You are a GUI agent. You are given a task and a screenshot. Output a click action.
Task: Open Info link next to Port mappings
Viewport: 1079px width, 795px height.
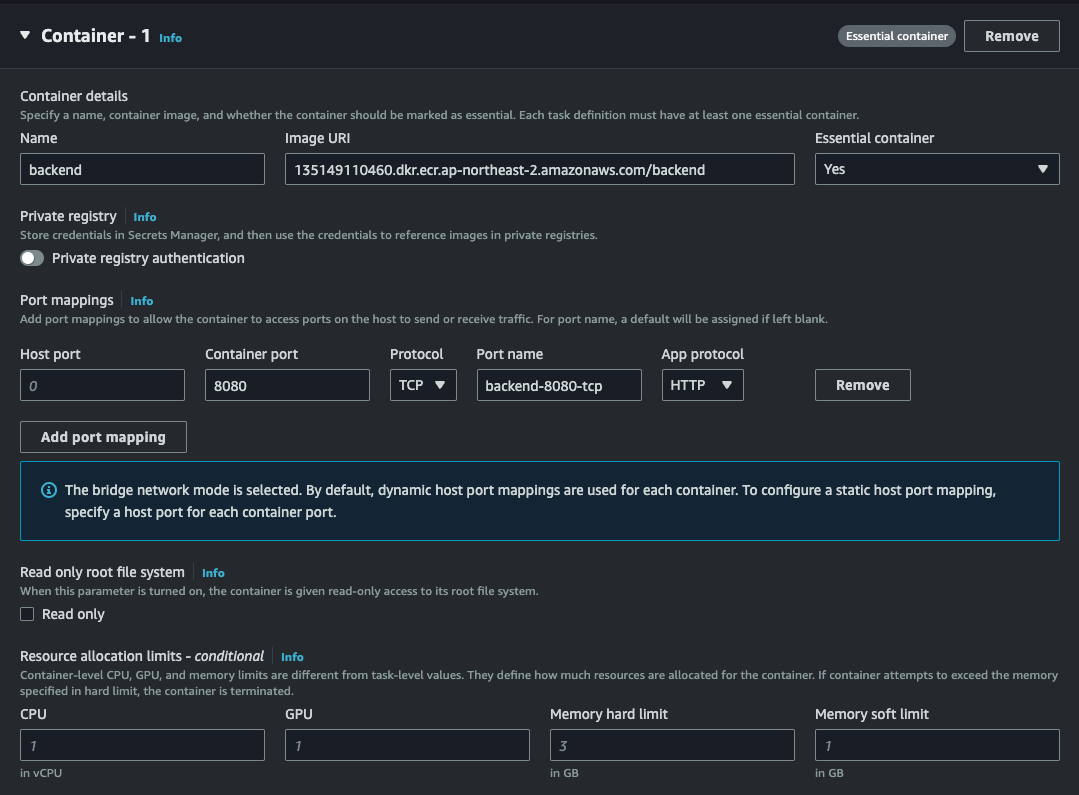point(142,301)
